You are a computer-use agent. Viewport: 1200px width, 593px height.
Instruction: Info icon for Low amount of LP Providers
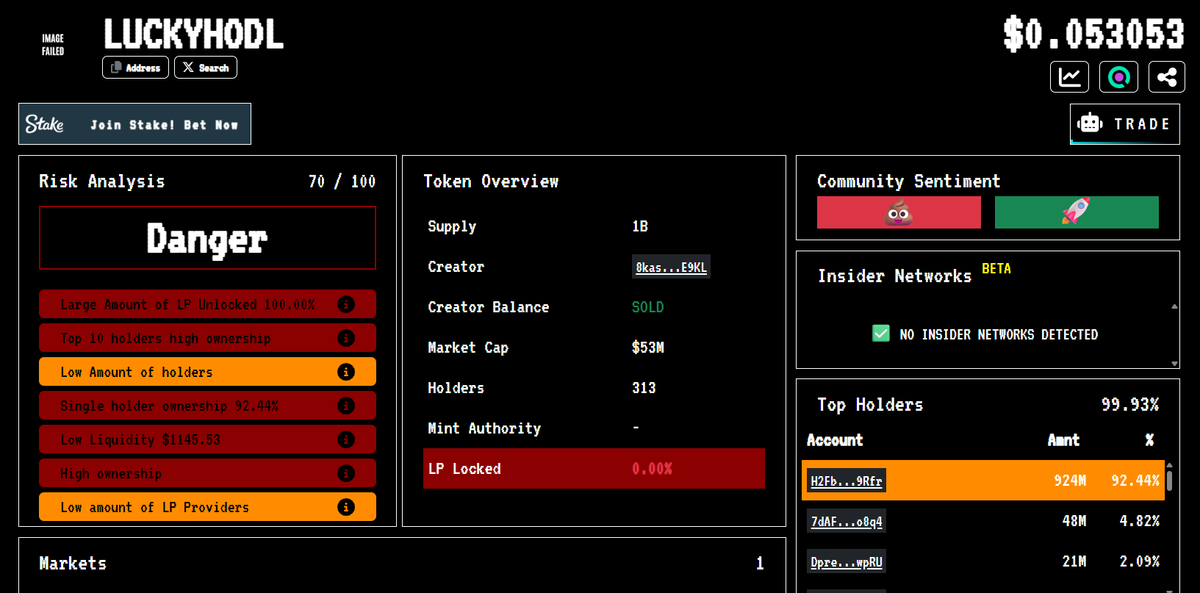346,507
